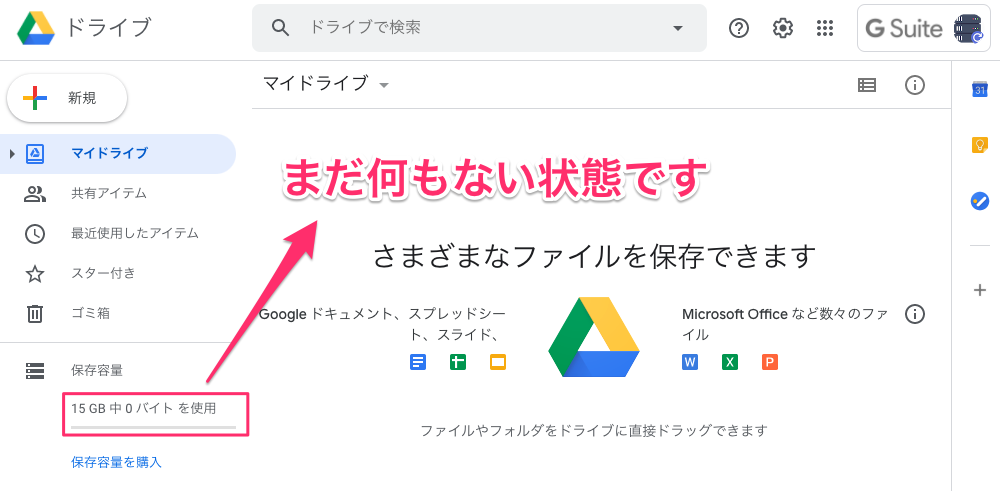This screenshot has height=491, width=1000.
Task: Switch to list view layout
Action: pos(867,85)
